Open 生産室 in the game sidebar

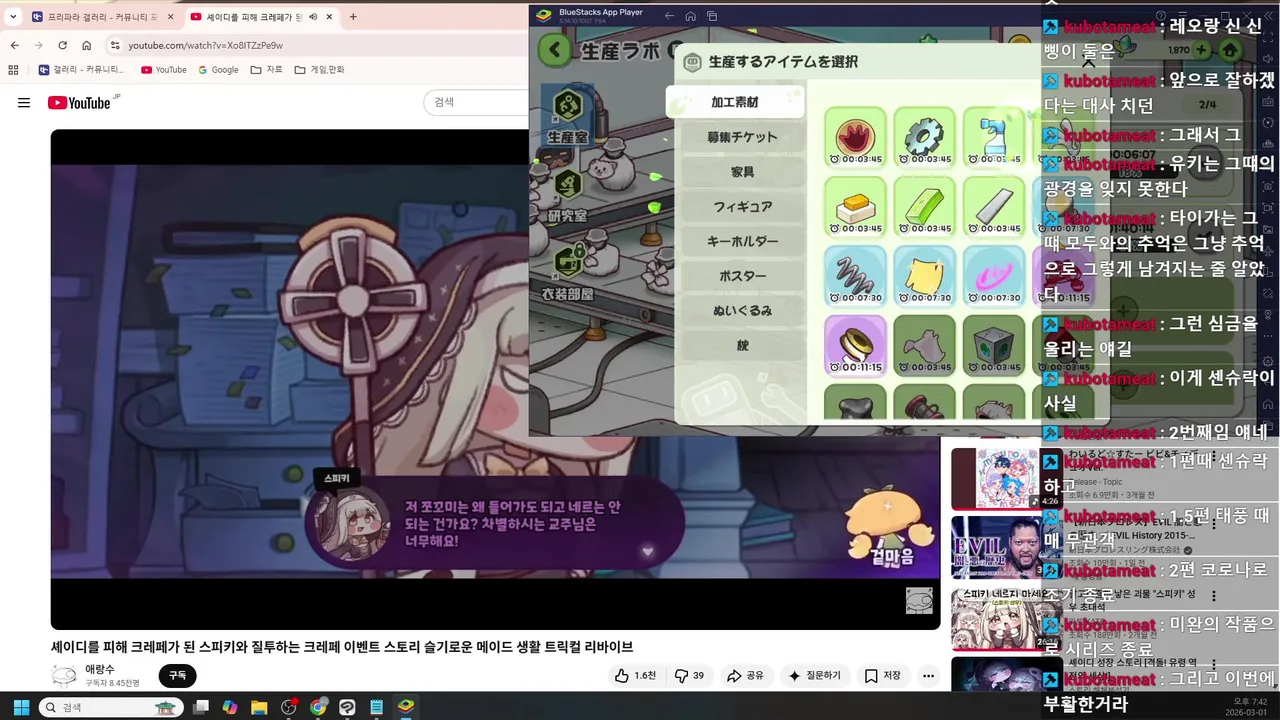point(568,114)
